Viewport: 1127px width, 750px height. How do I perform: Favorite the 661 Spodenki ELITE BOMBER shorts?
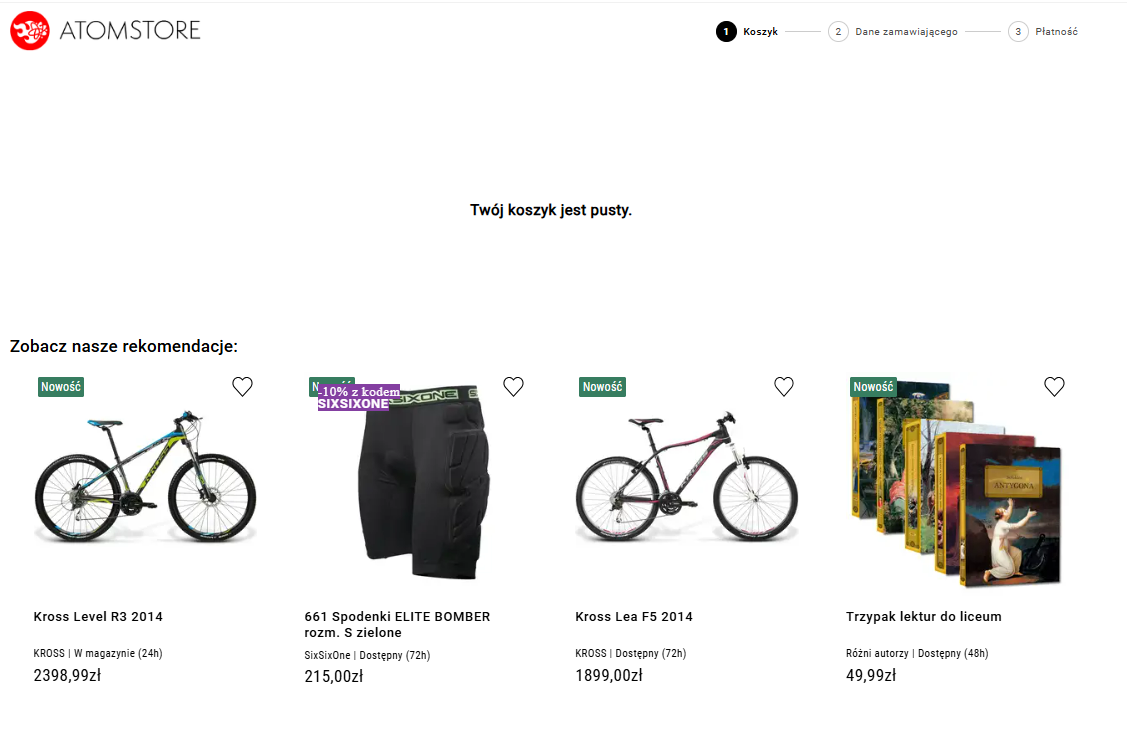coord(513,387)
